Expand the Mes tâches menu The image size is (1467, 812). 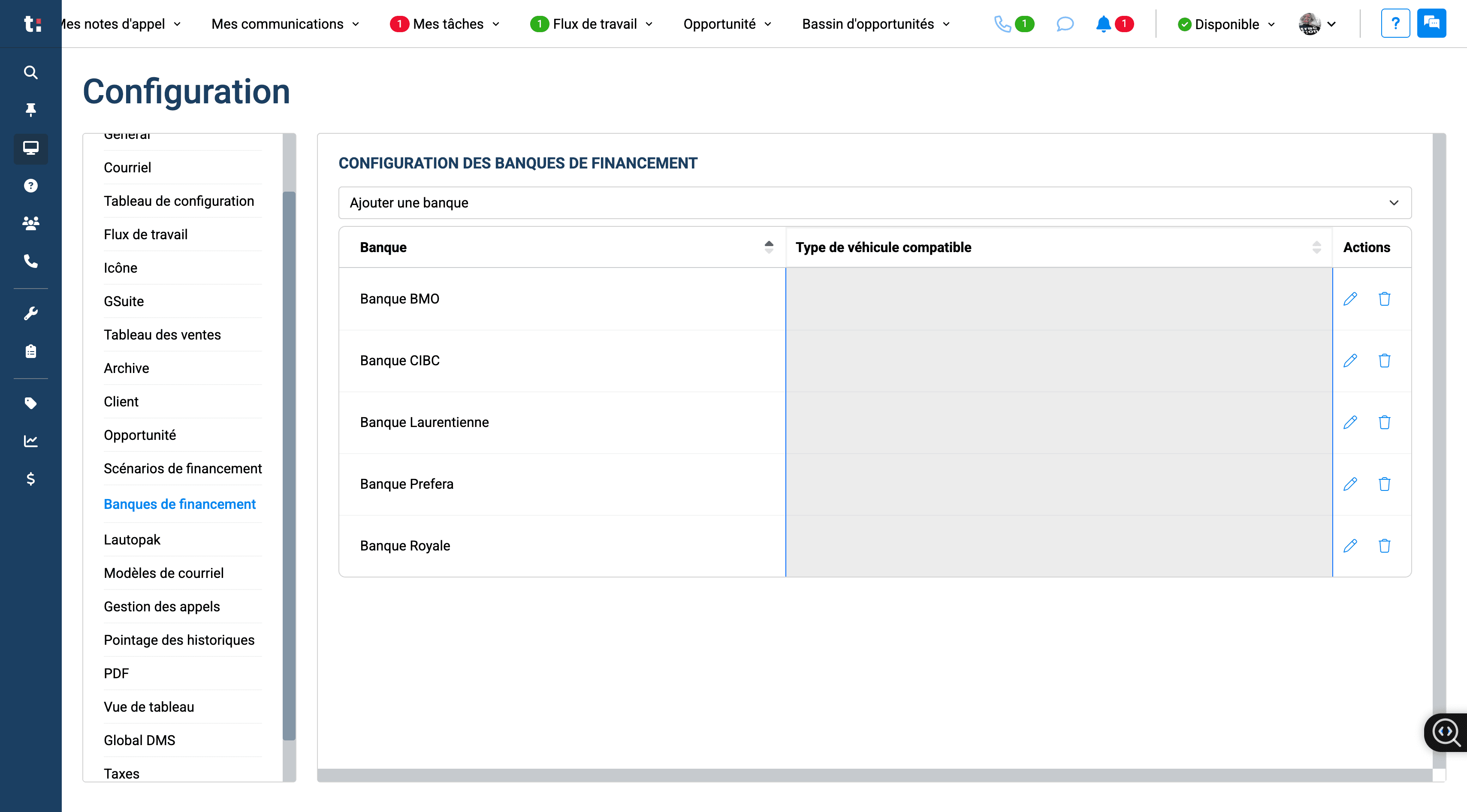[445, 24]
